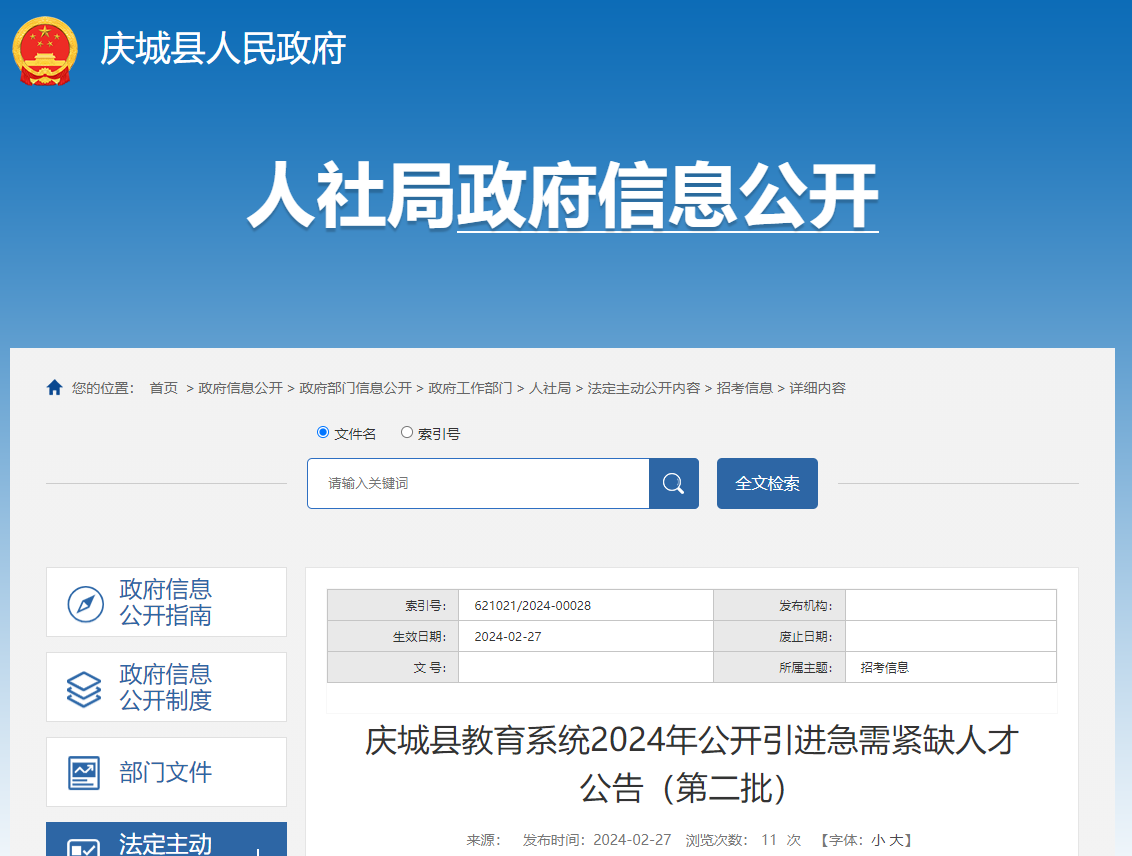Click 法定主动公开内容 breadcrumb link
Image resolution: width=1132 pixels, height=856 pixels.
click(x=643, y=388)
